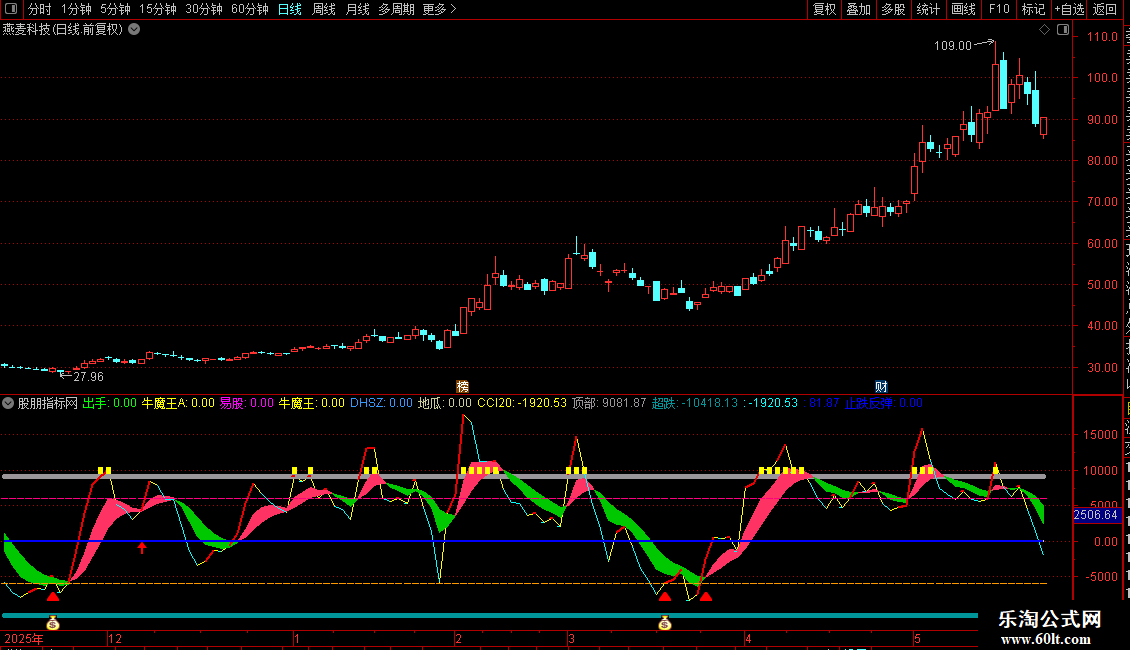Open the 更多 timeframe menu
The image size is (1130, 650).
pos(439,9)
